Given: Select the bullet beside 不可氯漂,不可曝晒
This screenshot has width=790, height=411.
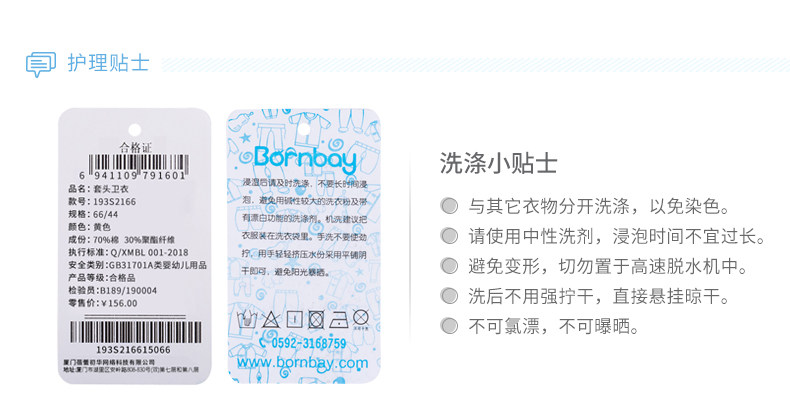Looking at the screenshot, I should pyautogui.click(x=449, y=326).
